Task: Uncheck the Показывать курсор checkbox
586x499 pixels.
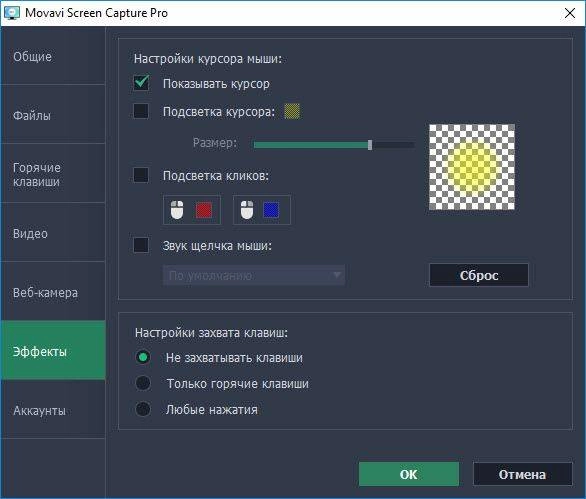Action: point(141,83)
